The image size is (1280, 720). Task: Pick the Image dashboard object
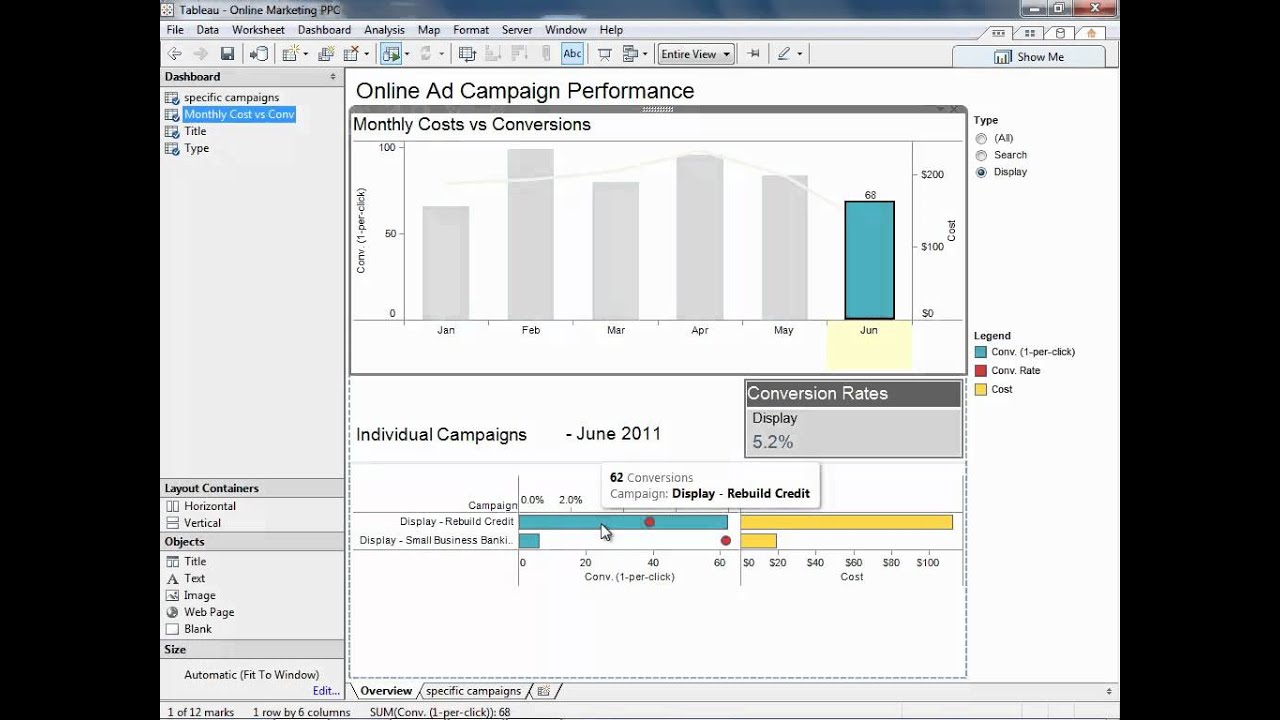pyautogui.click(x=192, y=595)
